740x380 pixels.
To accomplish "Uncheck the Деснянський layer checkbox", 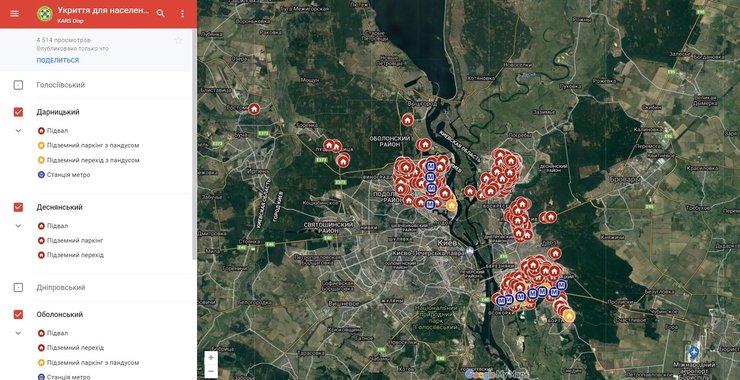I will coord(18,207).
